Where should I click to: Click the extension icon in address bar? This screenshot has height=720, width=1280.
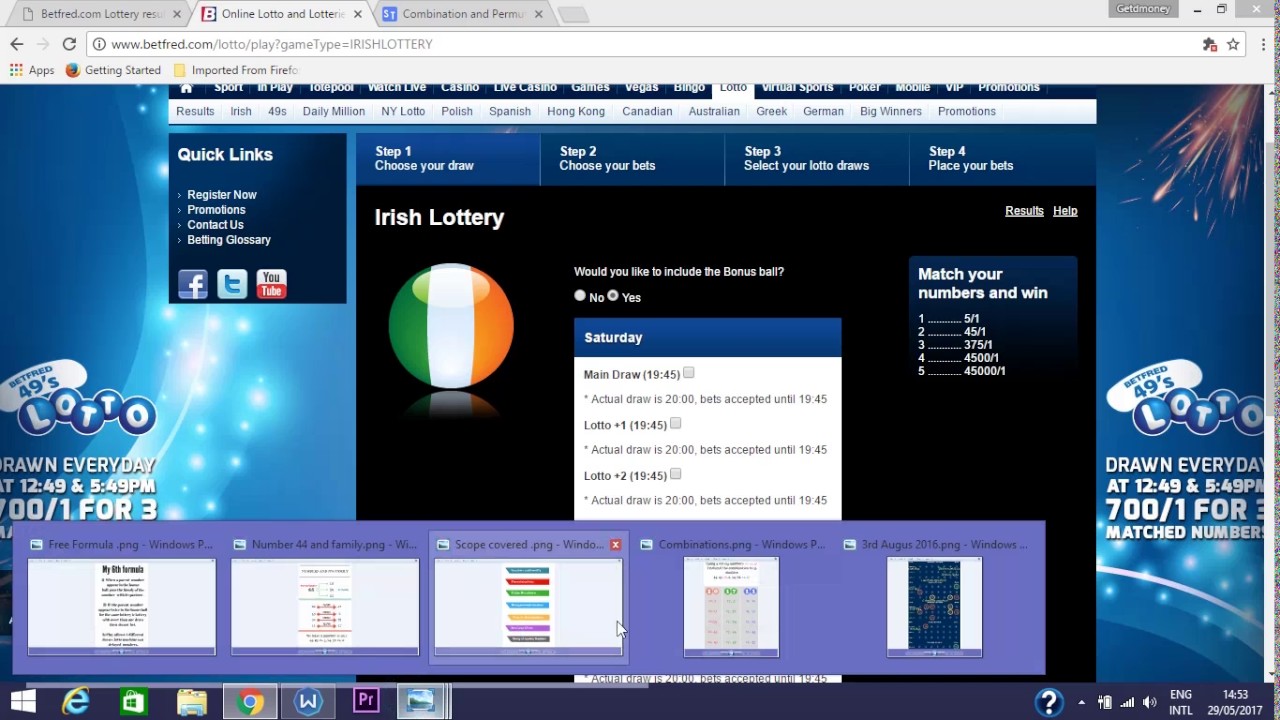(1209, 44)
